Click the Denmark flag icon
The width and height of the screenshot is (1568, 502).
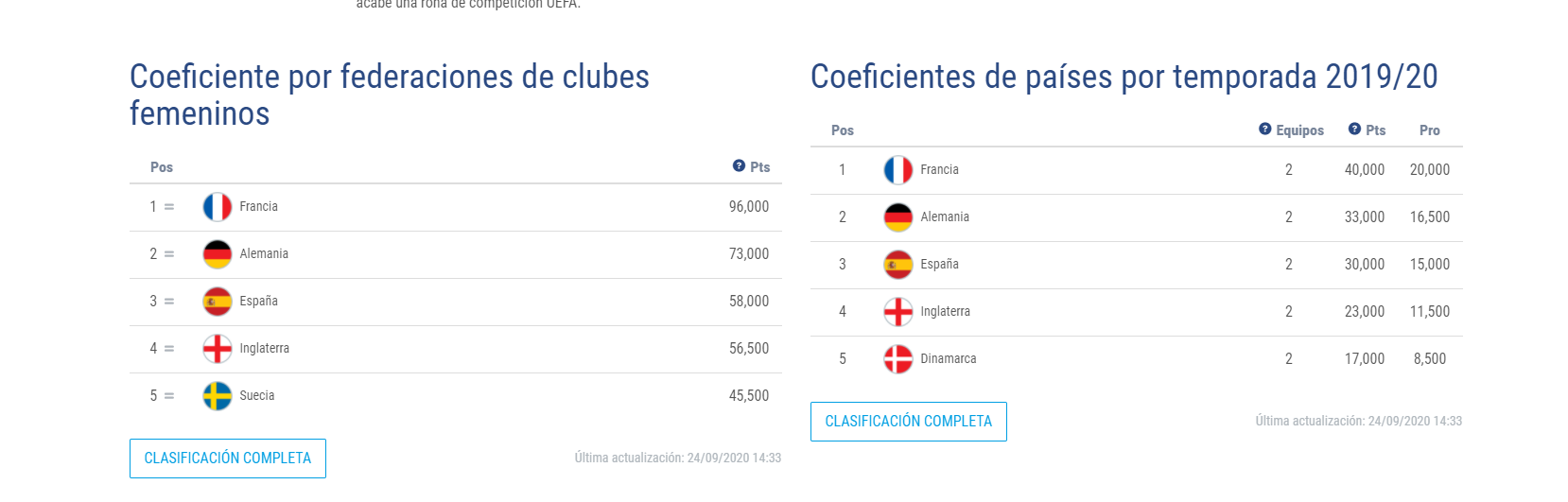(x=898, y=359)
